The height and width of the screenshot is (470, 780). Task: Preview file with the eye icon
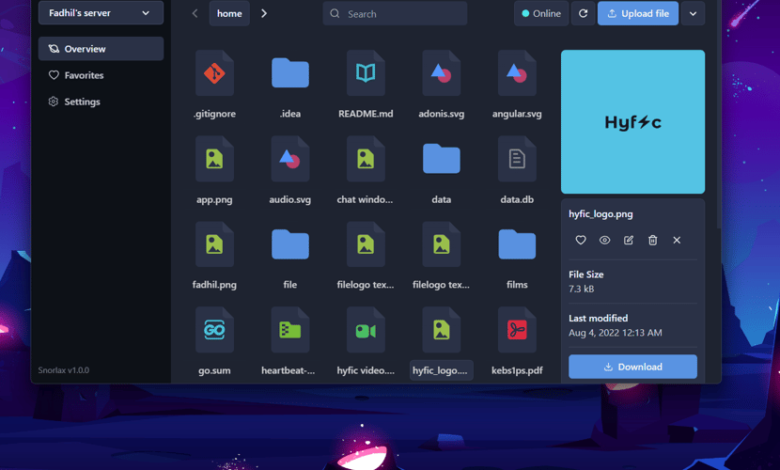coord(604,240)
